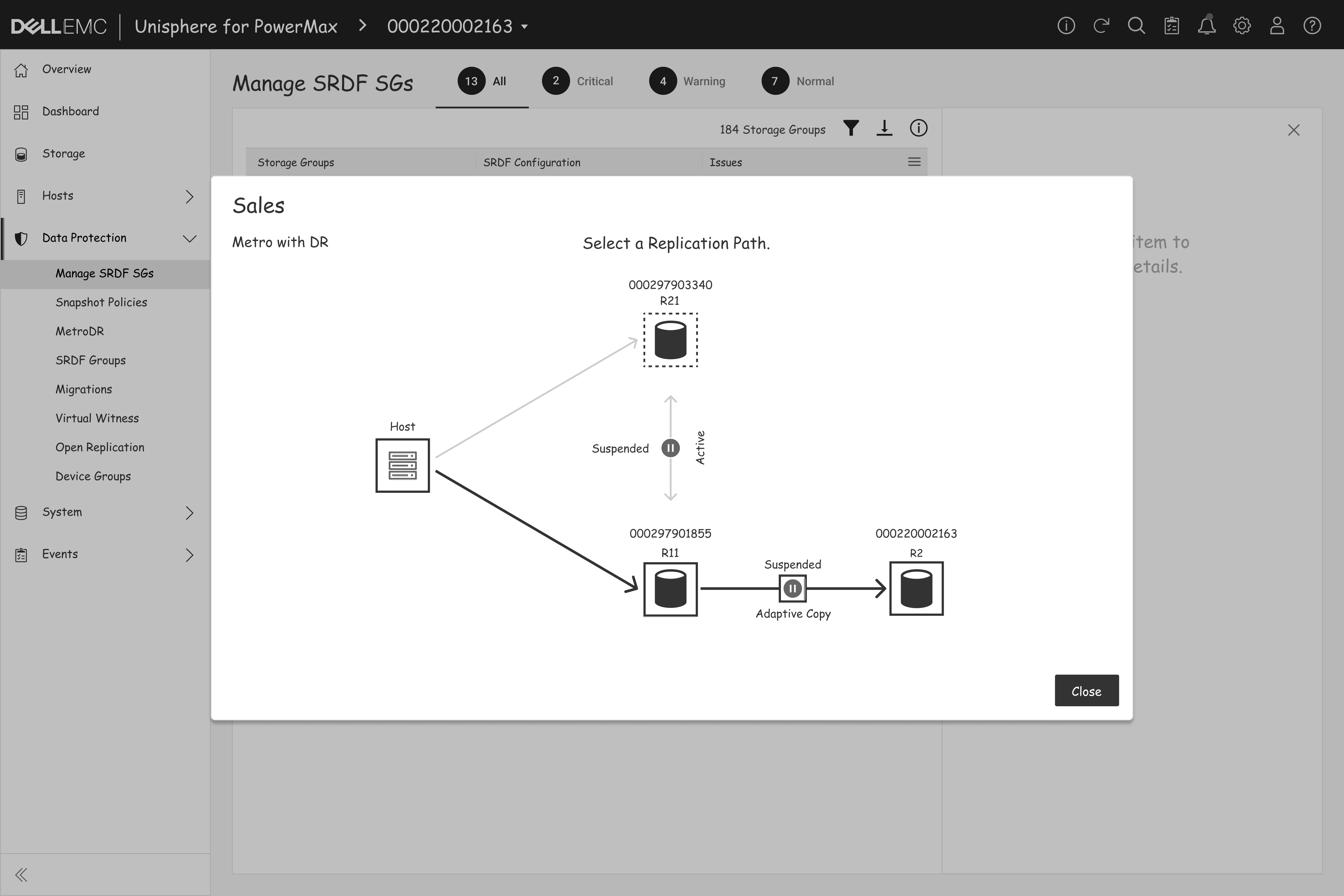Open the settings gear icon
Image resolution: width=1344 pixels, height=896 pixels.
click(1242, 26)
